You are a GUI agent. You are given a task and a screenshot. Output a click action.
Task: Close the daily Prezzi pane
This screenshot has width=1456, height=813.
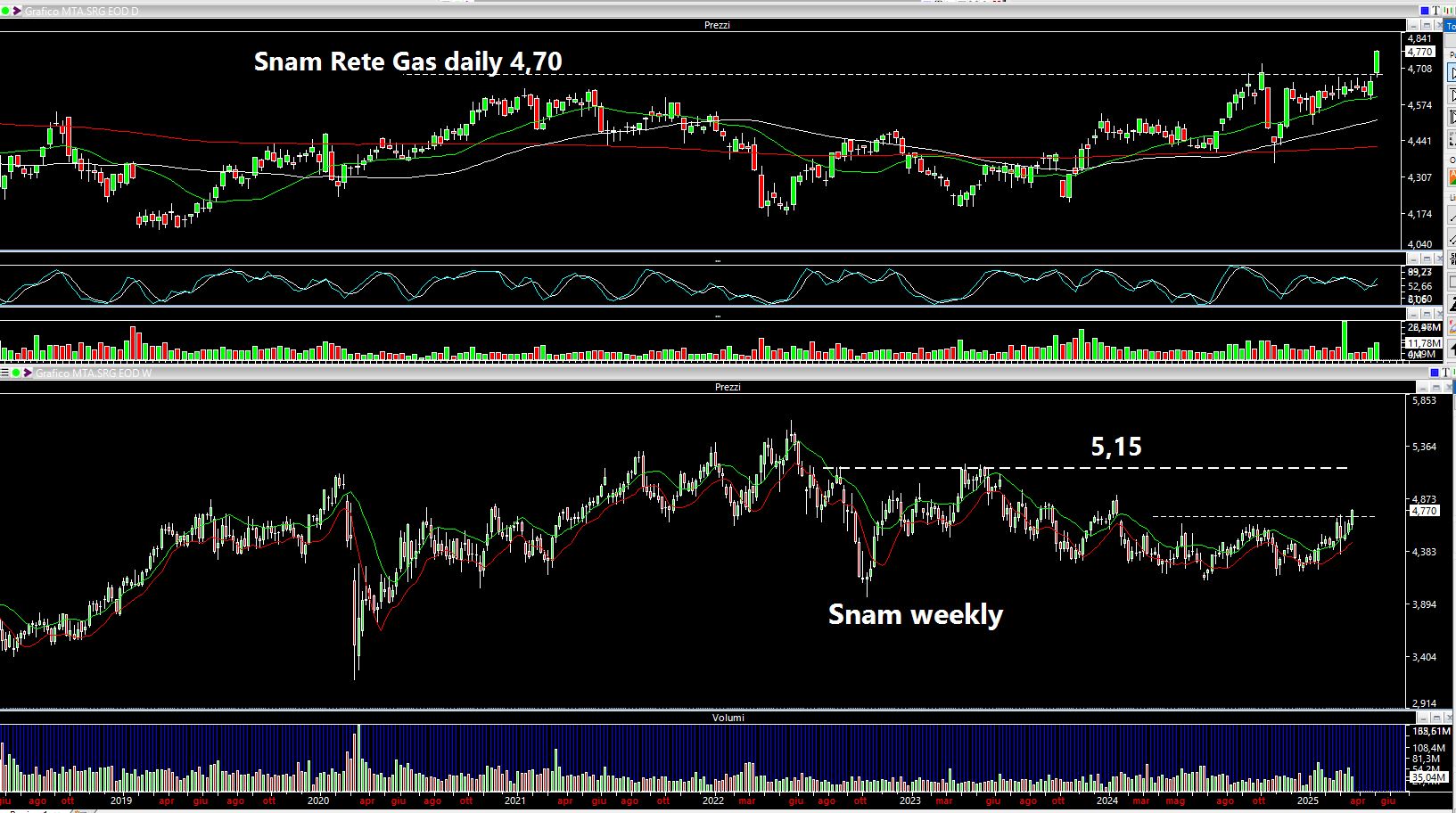pos(1438,25)
